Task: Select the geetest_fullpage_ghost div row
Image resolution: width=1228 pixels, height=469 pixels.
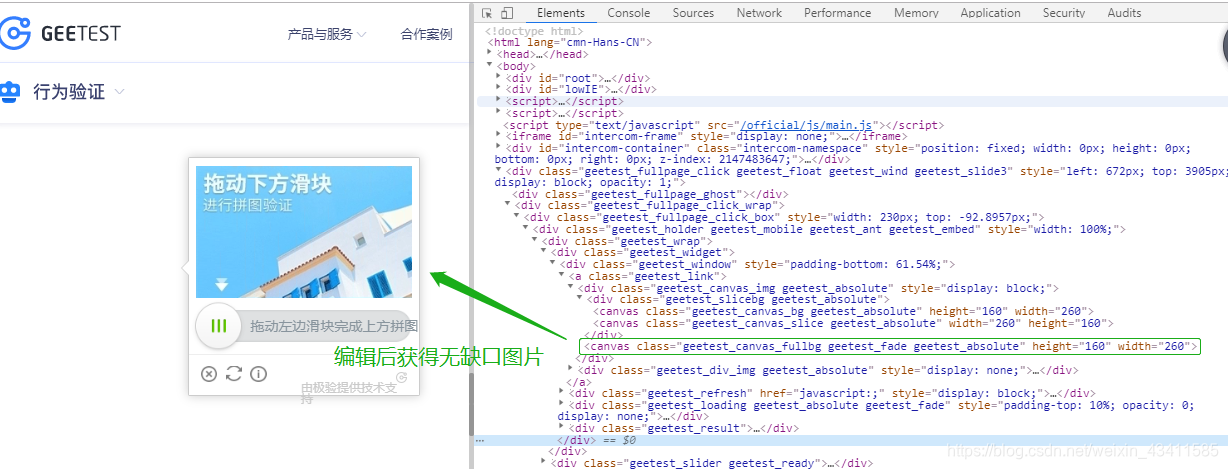Action: point(649,194)
